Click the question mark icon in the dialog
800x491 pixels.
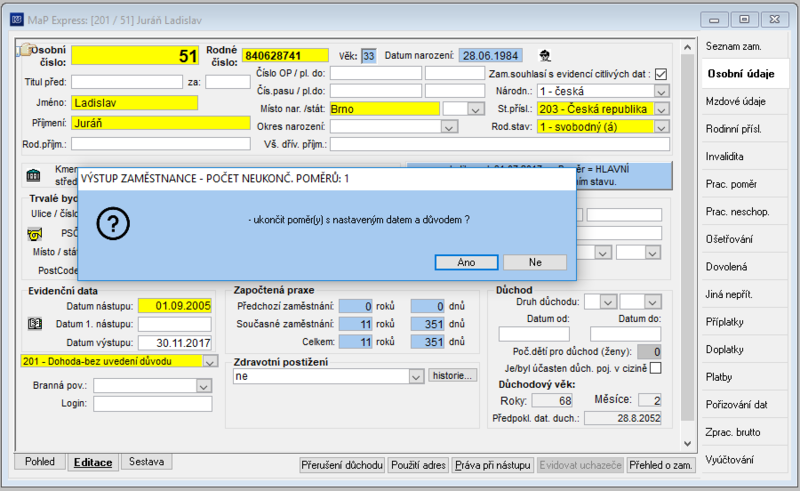(113, 223)
